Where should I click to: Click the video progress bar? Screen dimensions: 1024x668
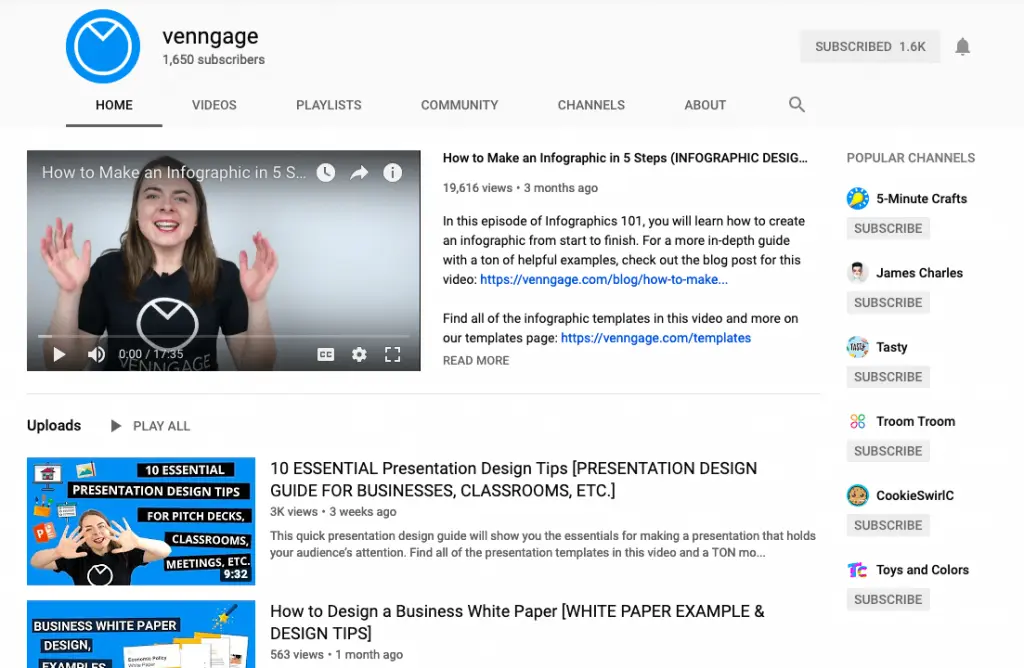coord(223,336)
